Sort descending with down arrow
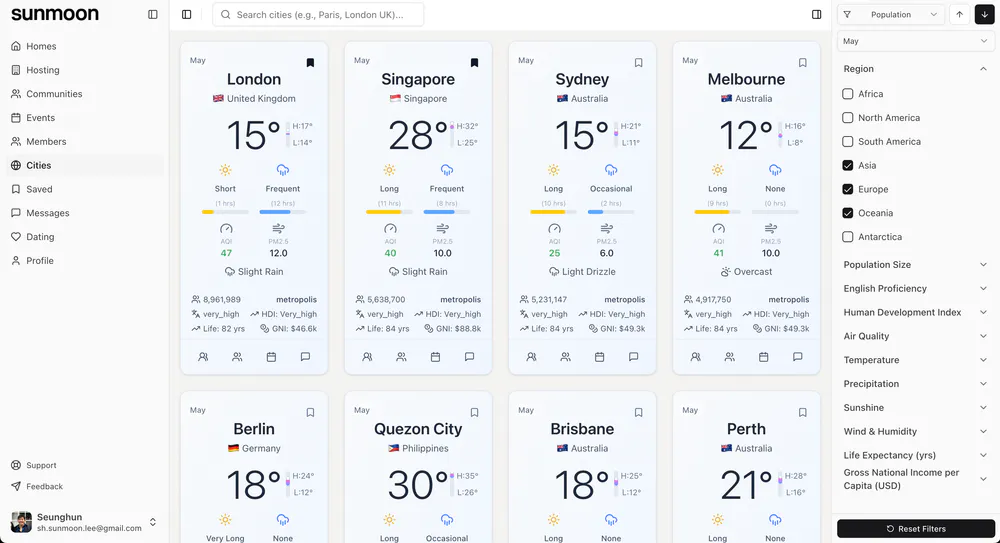This screenshot has height=543, width=1000. pyautogui.click(x=984, y=15)
